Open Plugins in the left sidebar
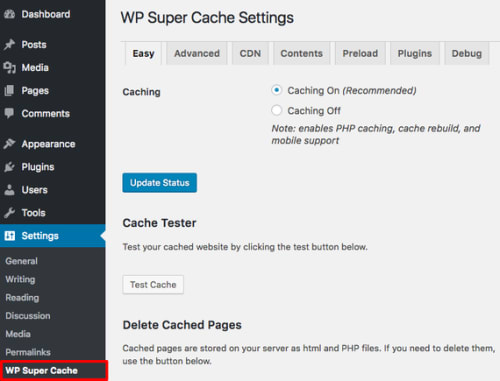The height and width of the screenshot is (381, 500). pyautogui.click(x=53, y=167)
